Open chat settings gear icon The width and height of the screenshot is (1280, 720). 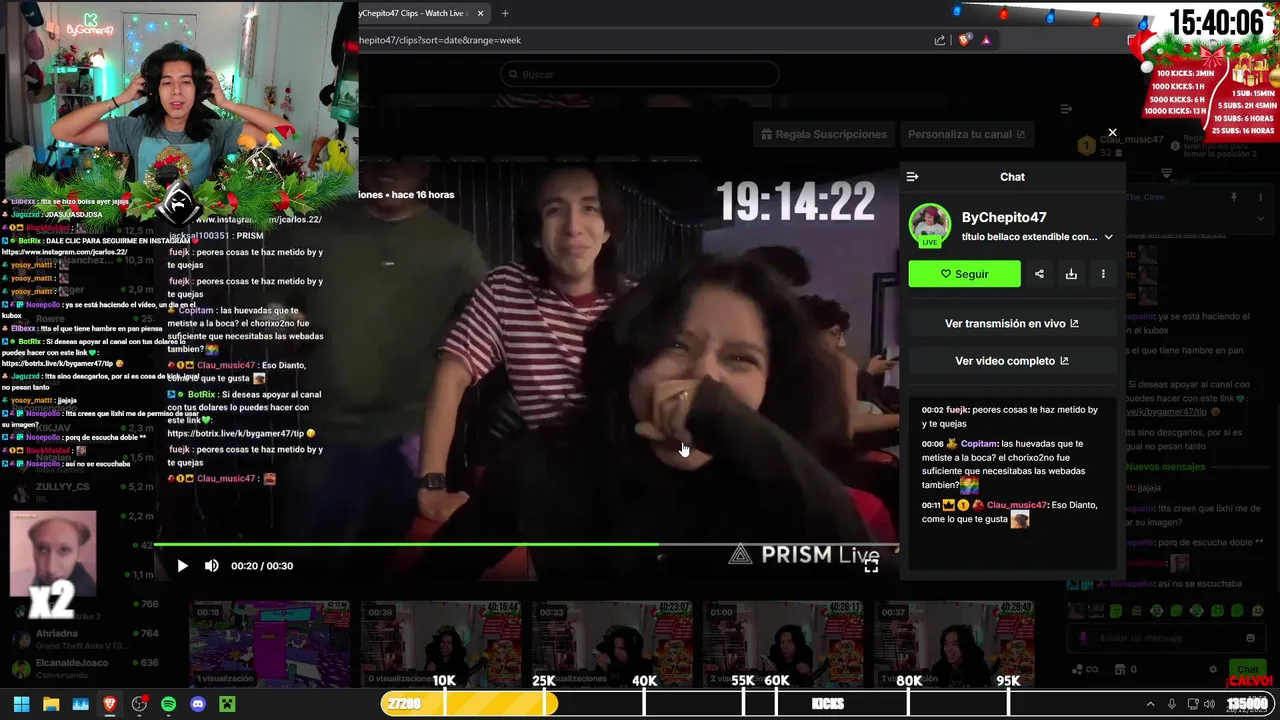(x=1213, y=669)
